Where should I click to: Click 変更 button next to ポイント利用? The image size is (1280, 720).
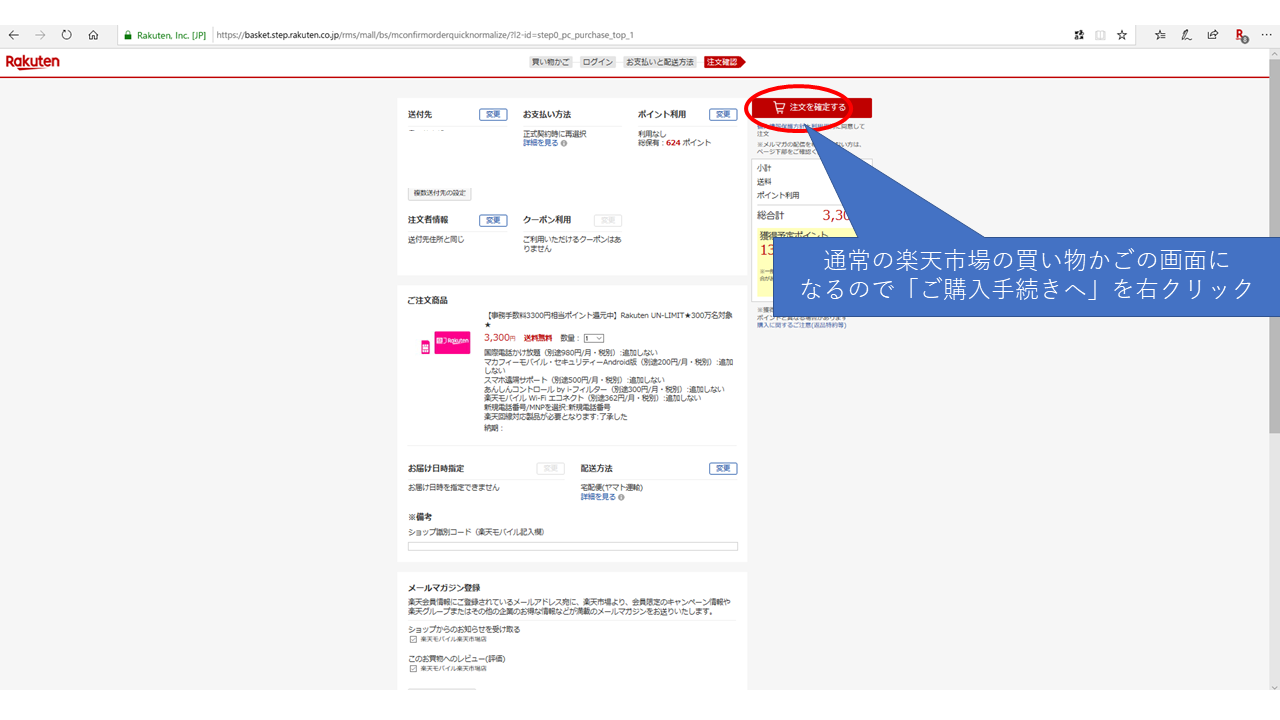(x=723, y=115)
